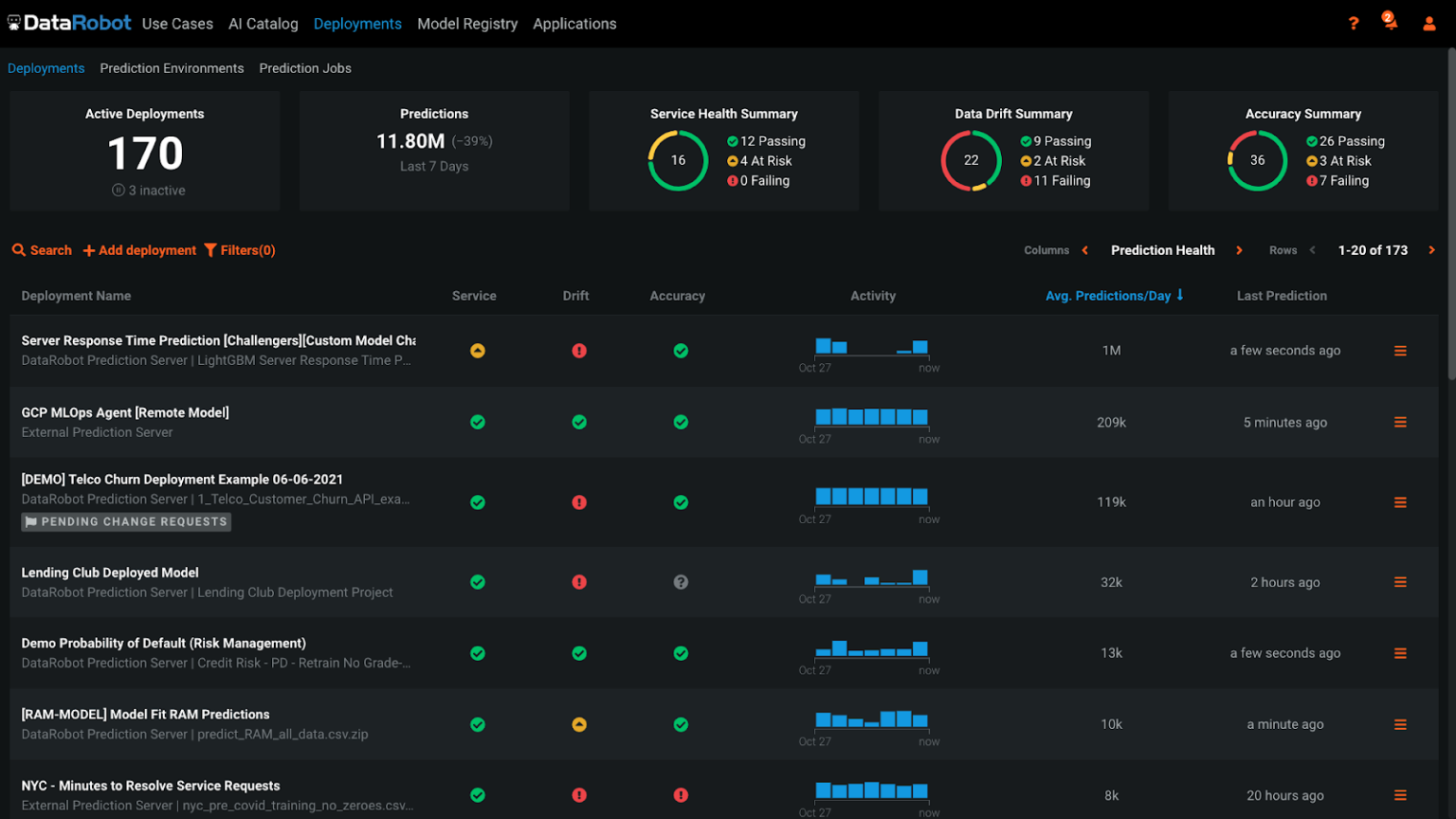
Task: Open actions menu for NYC service requests deployment
Action: (x=1401, y=795)
